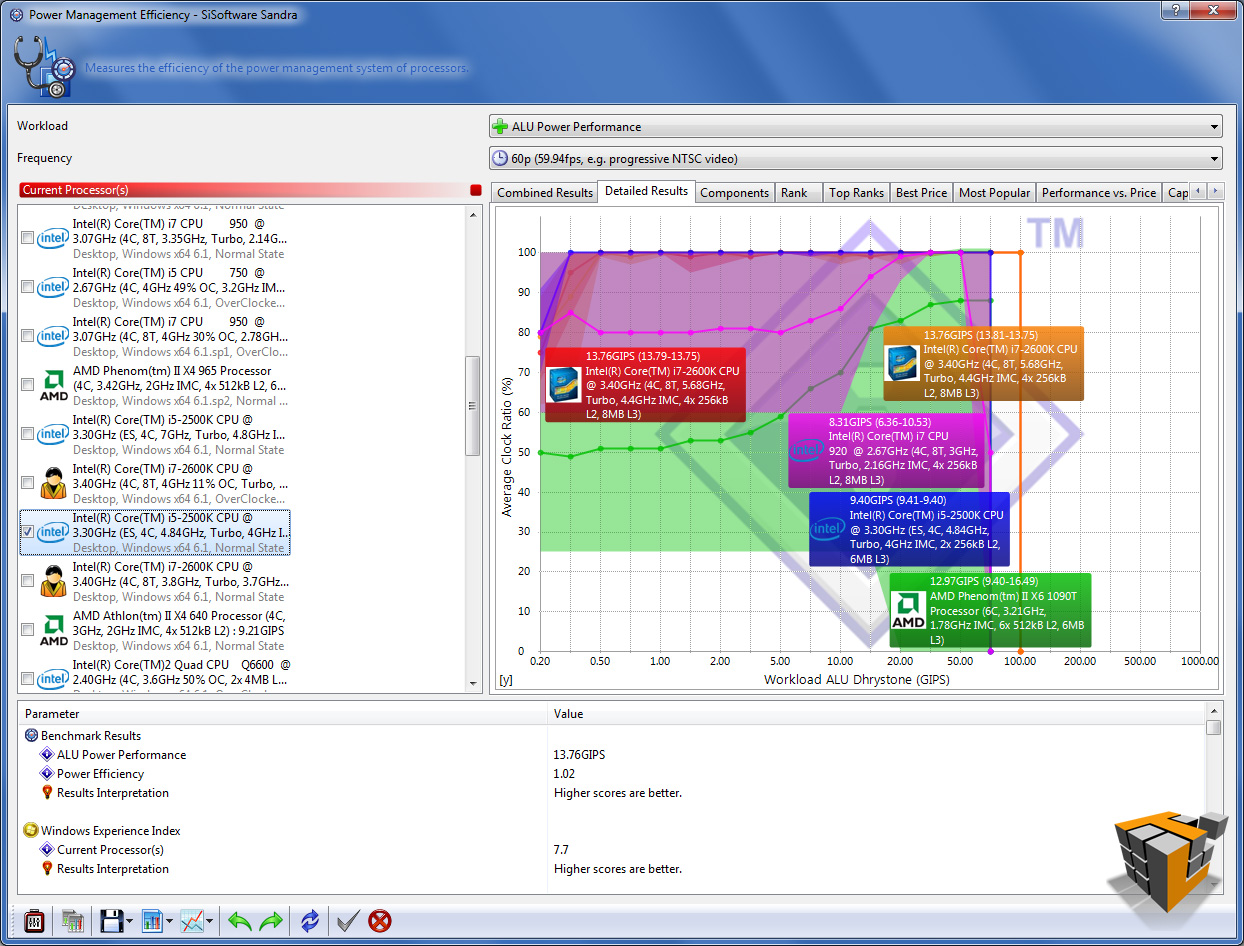The image size is (1244, 946).
Task: Click the compare results toolbar icon
Action: click(72, 921)
